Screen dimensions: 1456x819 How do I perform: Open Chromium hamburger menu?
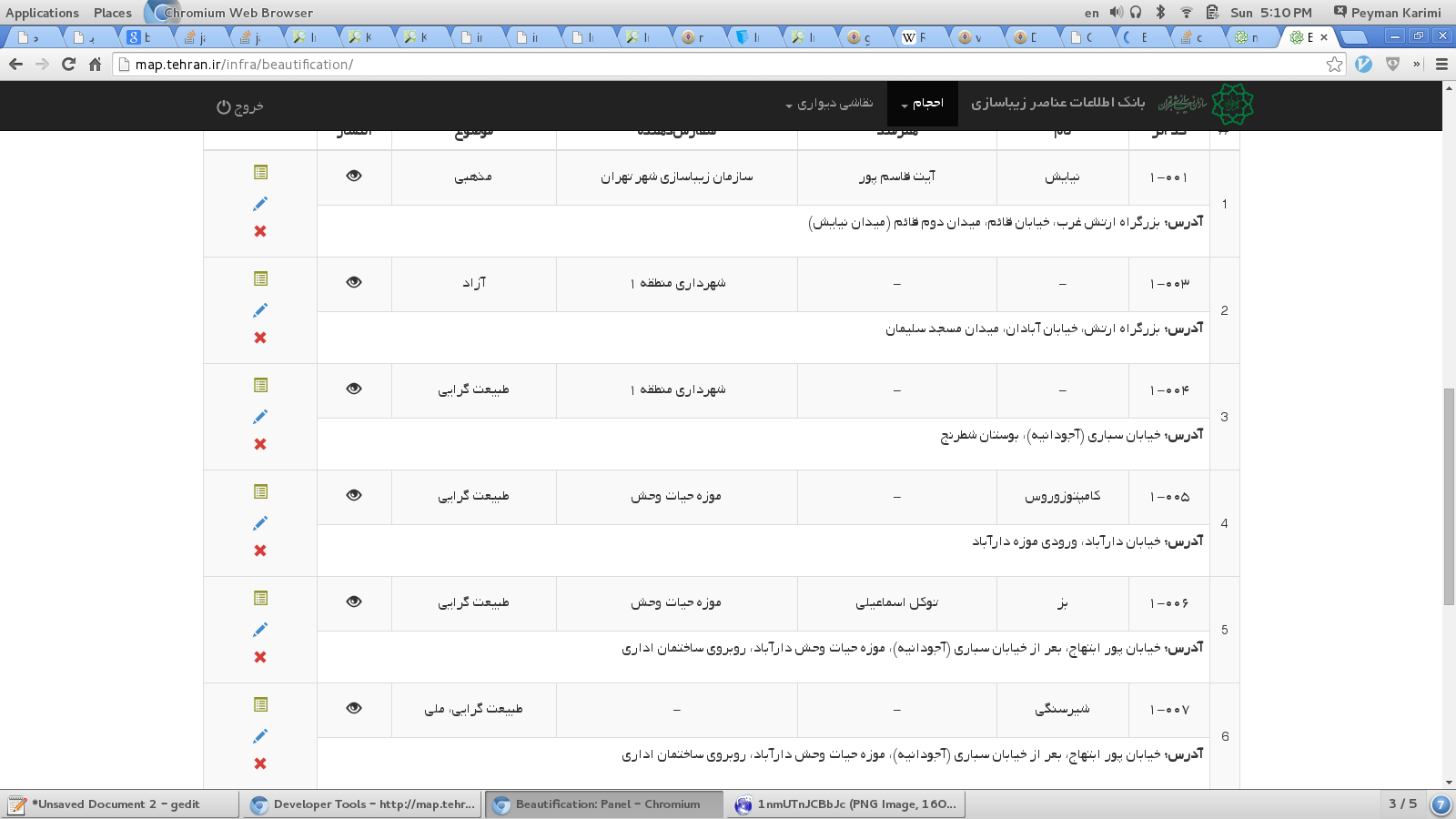point(1441,64)
